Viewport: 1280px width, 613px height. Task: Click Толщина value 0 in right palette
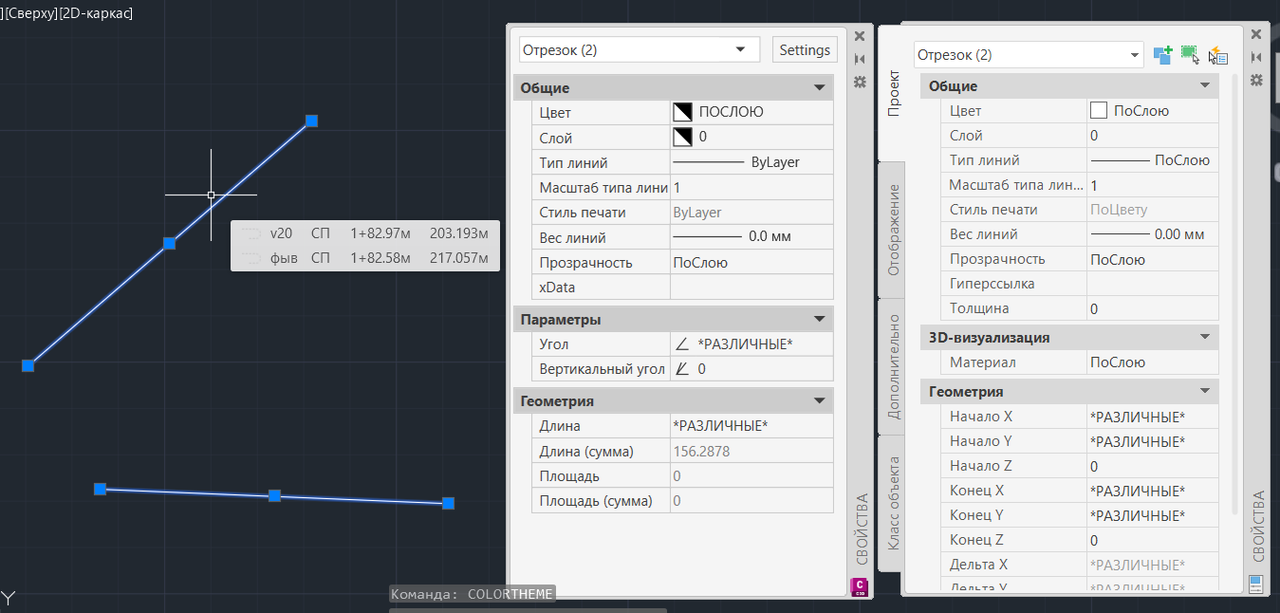(1153, 309)
